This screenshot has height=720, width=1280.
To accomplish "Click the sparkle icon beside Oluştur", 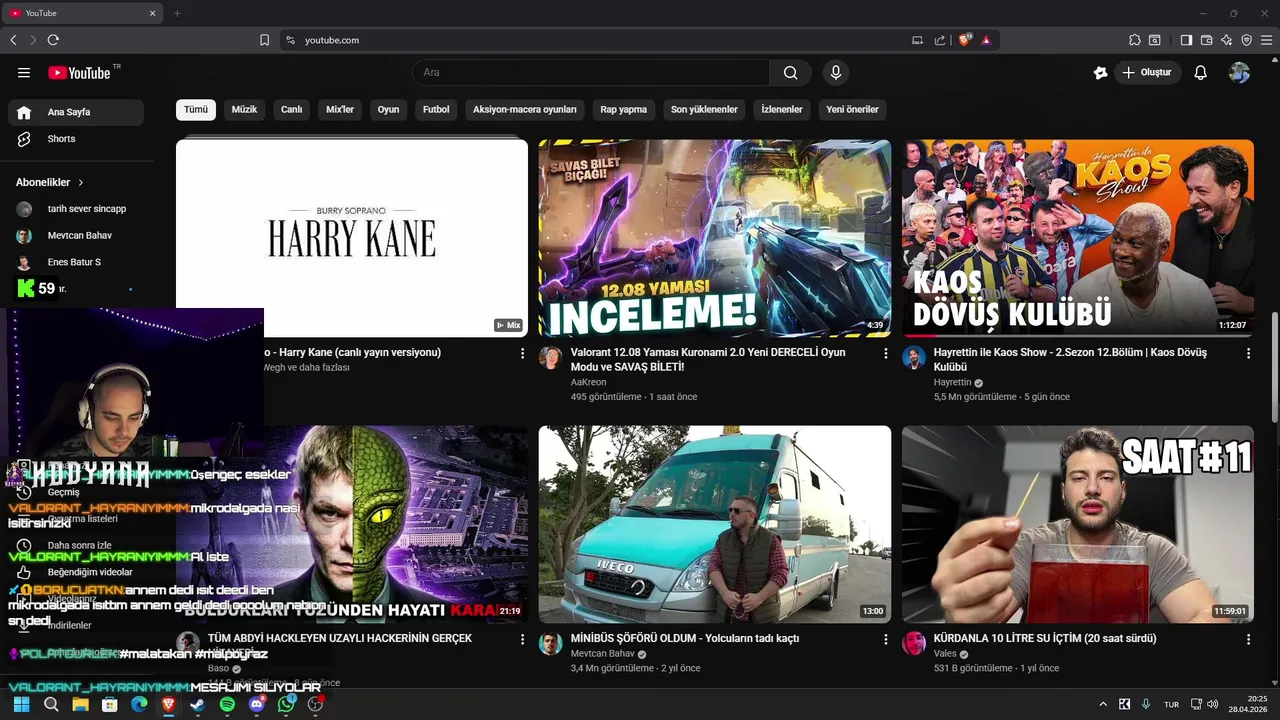I will point(1100,72).
